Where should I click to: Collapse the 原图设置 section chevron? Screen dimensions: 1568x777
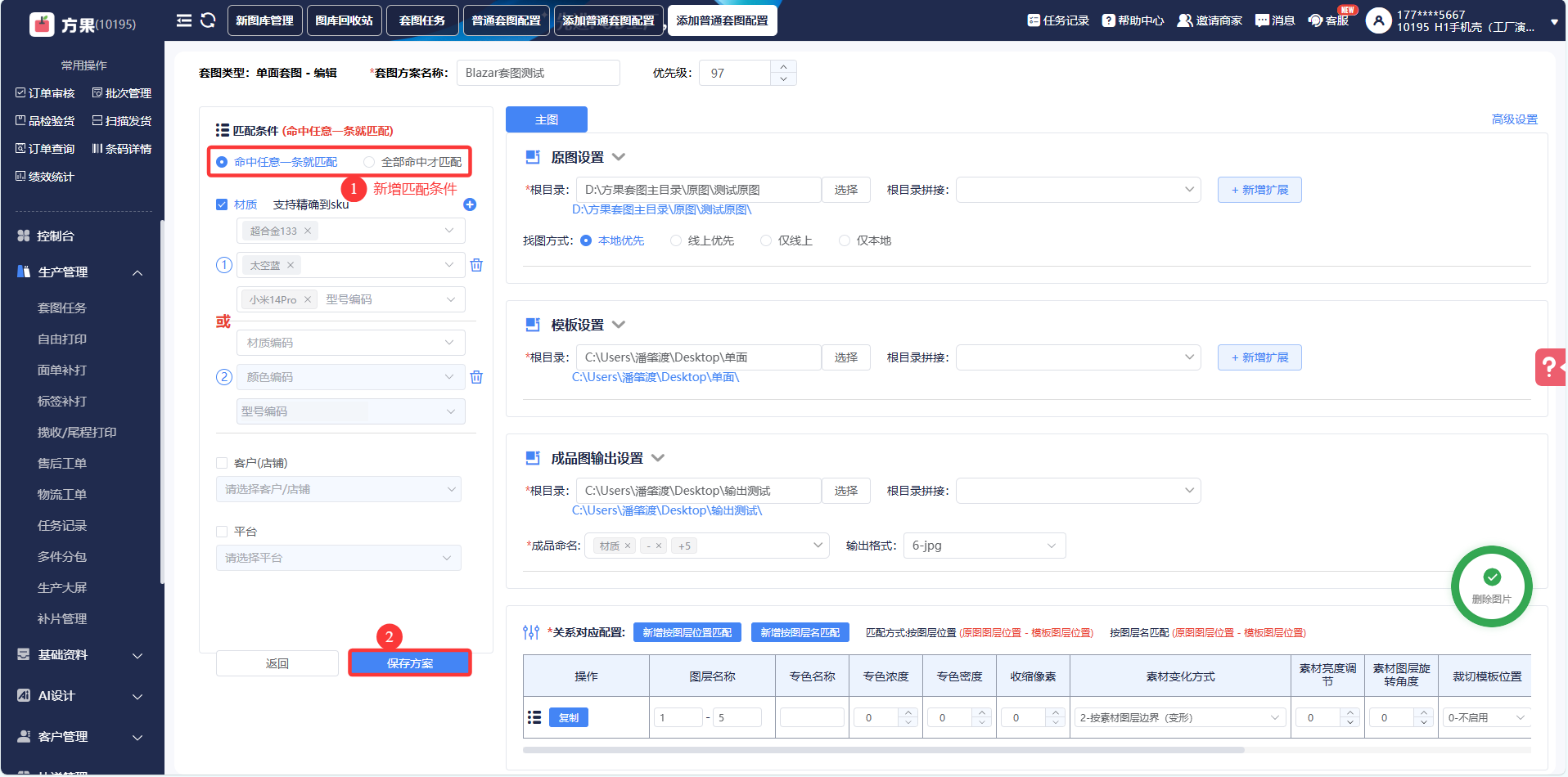(x=619, y=157)
